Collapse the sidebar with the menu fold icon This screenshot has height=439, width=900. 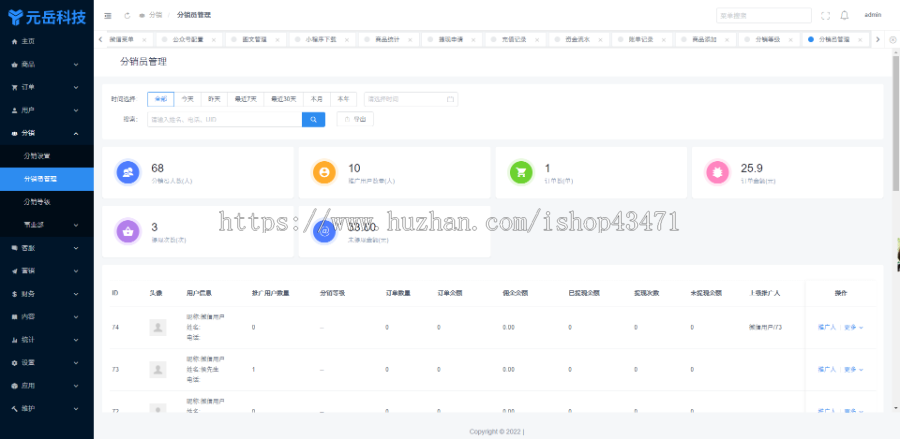coord(107,15)
